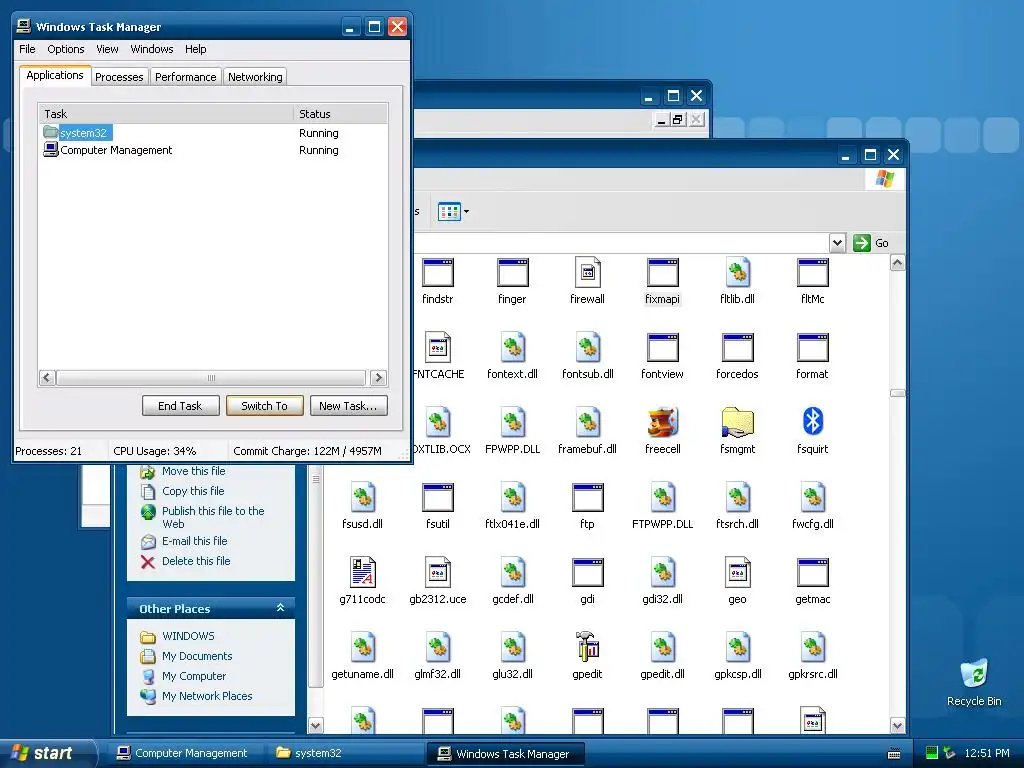Click the task list right scroll arrow
This screenshot has height=768, width=1024.
[378, 378]
